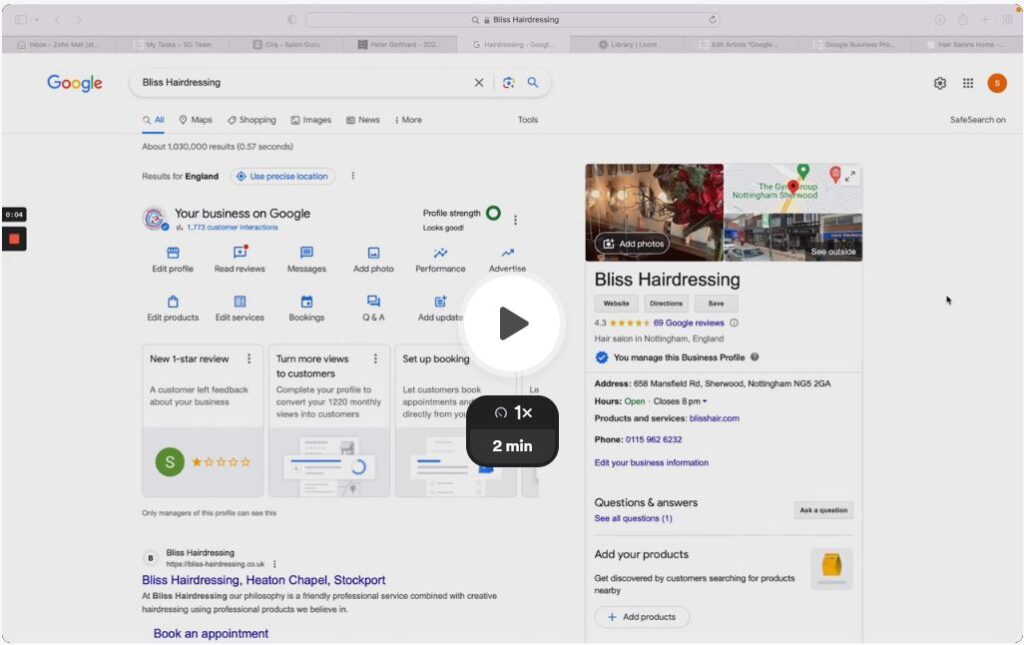Image resolution: width=1024 pixels, height=645 pixels.
Task: Switch to Maps search tab
Action: click(x=196, y=120)
